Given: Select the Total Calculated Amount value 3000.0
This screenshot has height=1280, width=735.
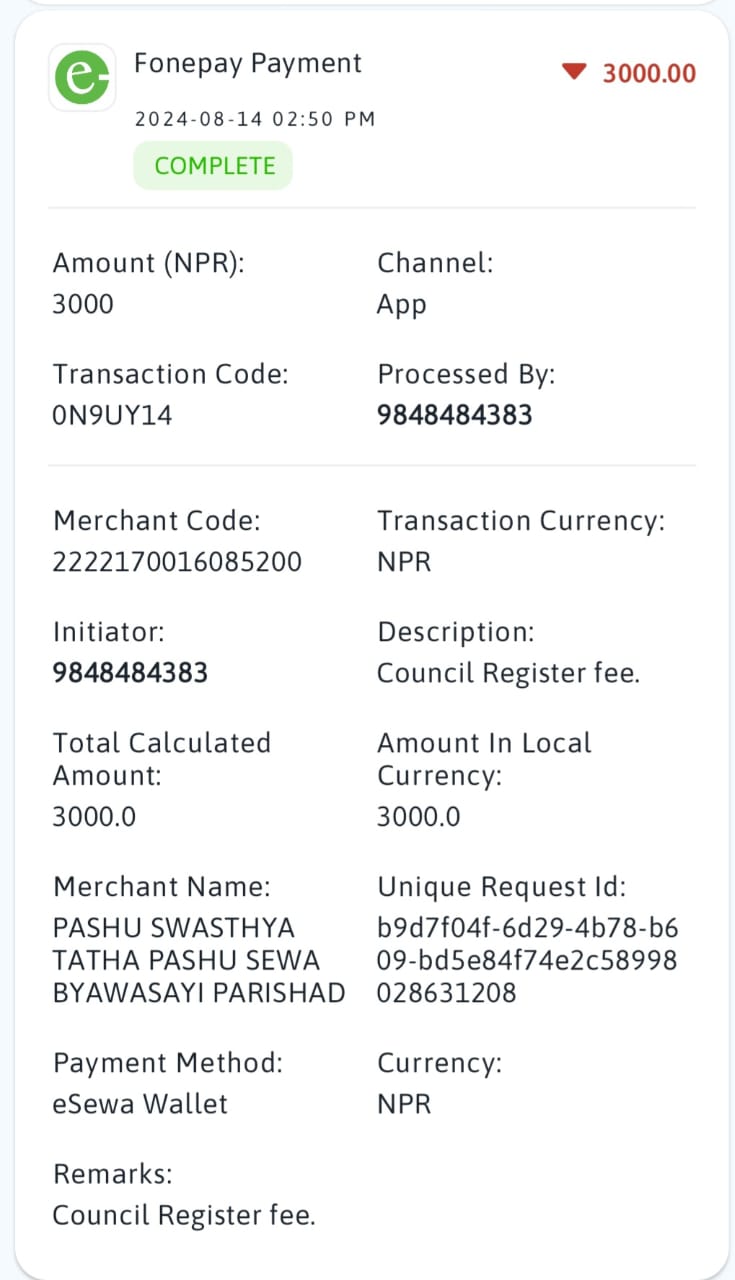Looking at the screenshot, I should point(94,817).
